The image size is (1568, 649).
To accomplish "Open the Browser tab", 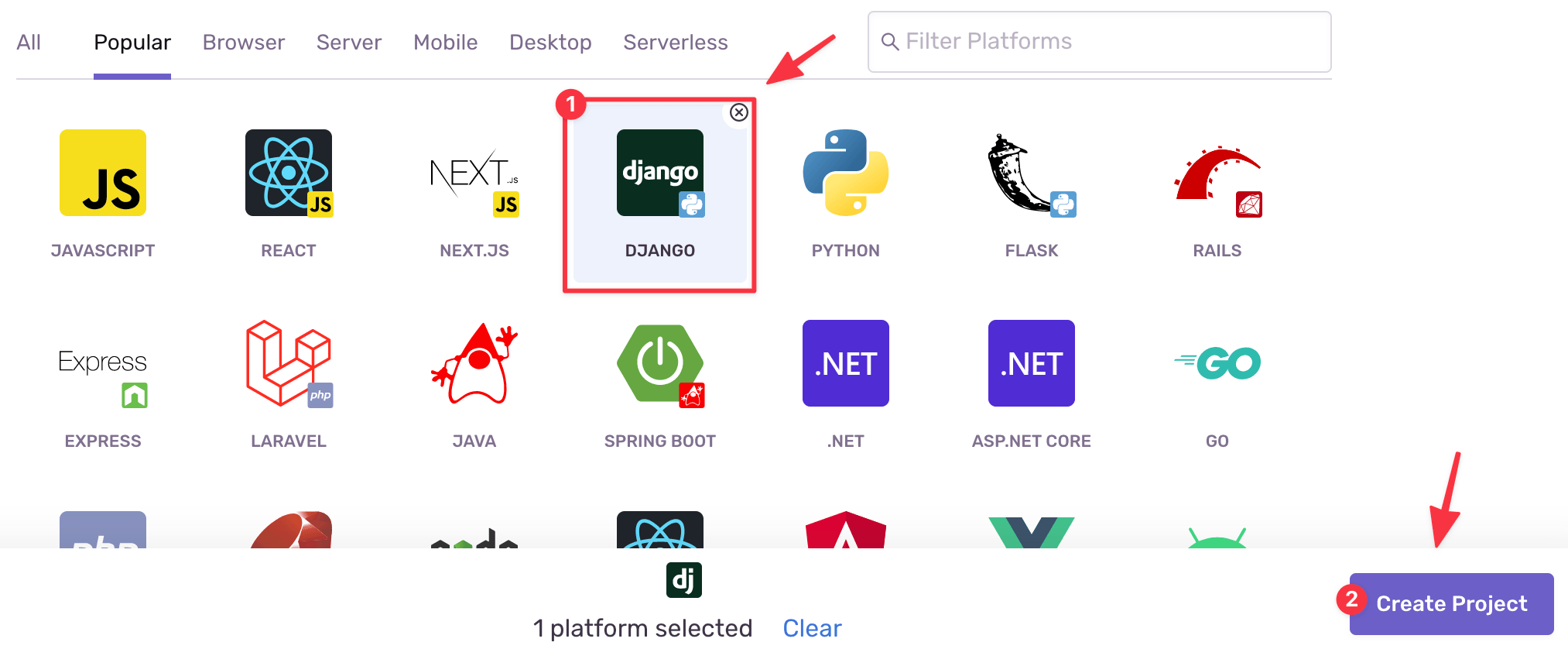I will pyautogui.click(x=244, y=42).
